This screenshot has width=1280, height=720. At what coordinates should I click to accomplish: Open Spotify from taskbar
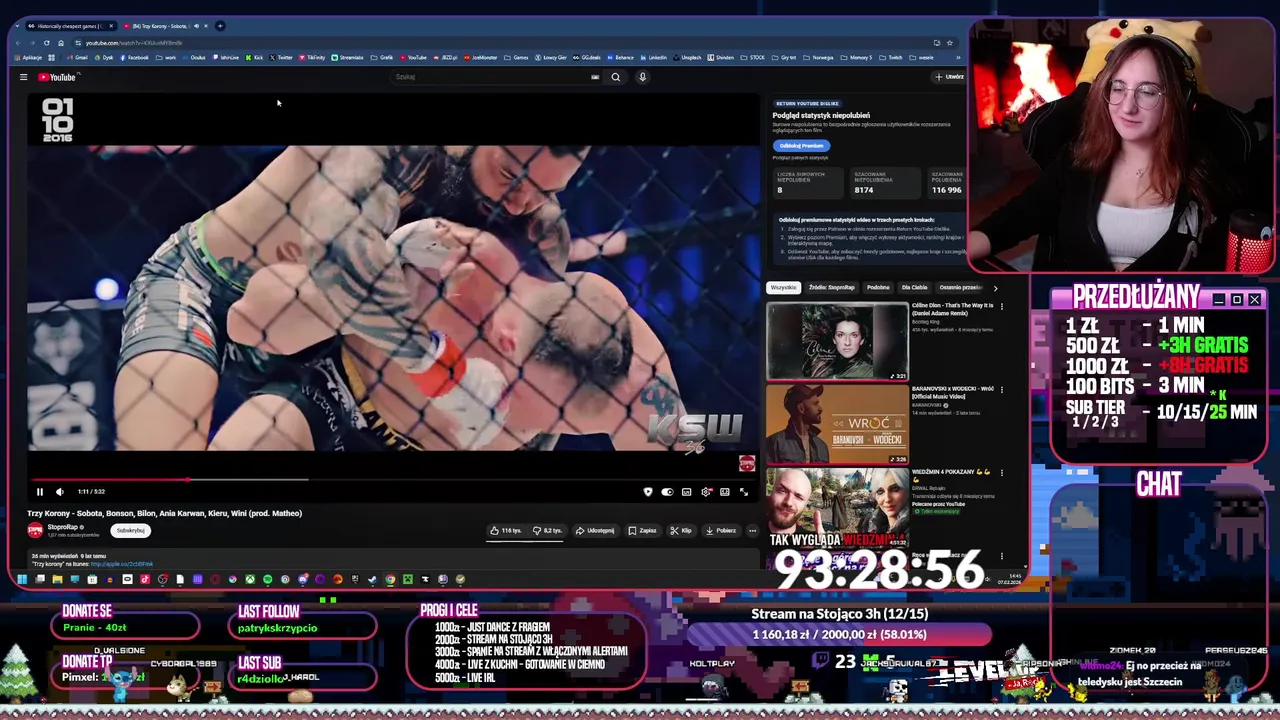click(x=267, y=579)
